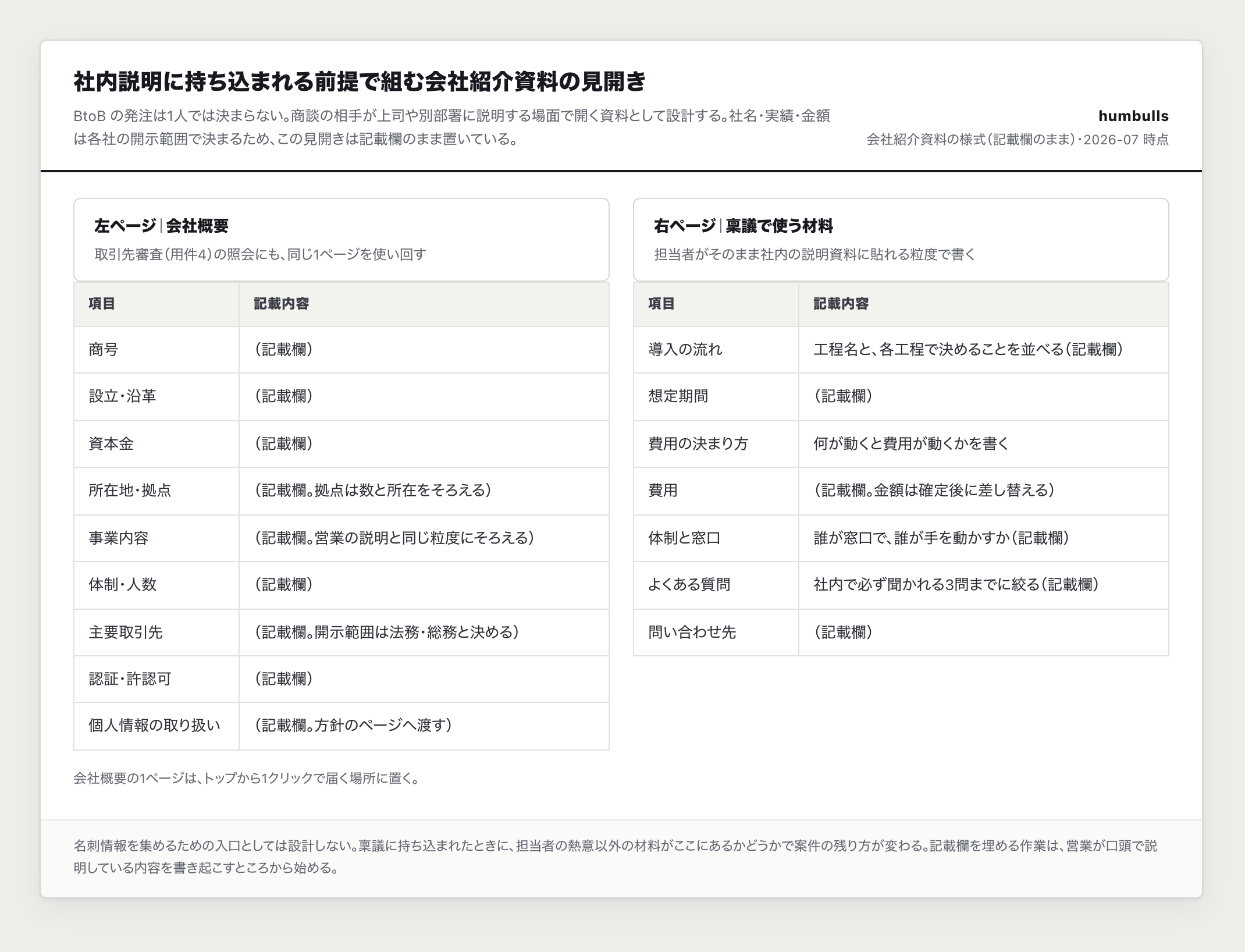Click the 体制と窓口 row label

click(x=685, y=538)
